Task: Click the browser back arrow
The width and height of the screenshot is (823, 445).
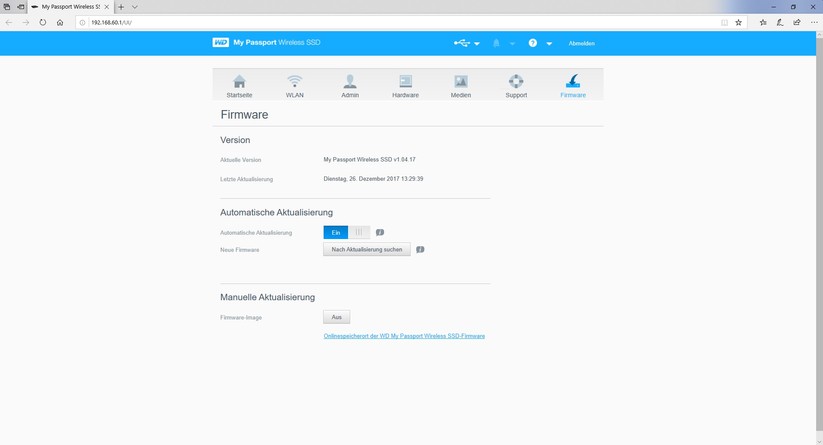Action: coord(9,23)
